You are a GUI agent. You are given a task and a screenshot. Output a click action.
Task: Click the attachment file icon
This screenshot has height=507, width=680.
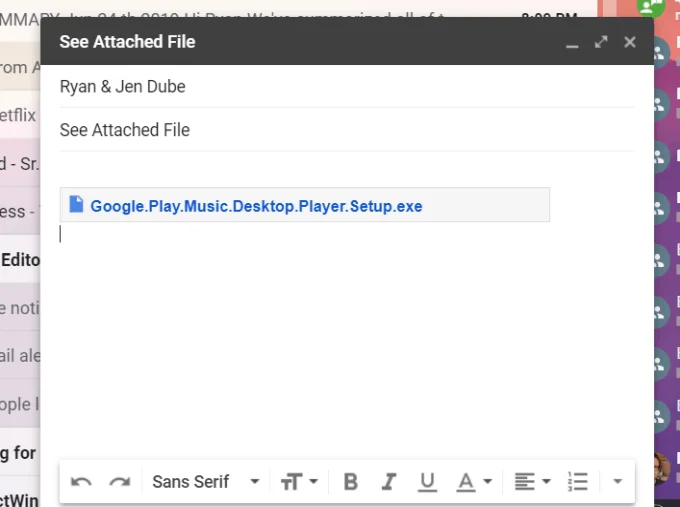76,204
